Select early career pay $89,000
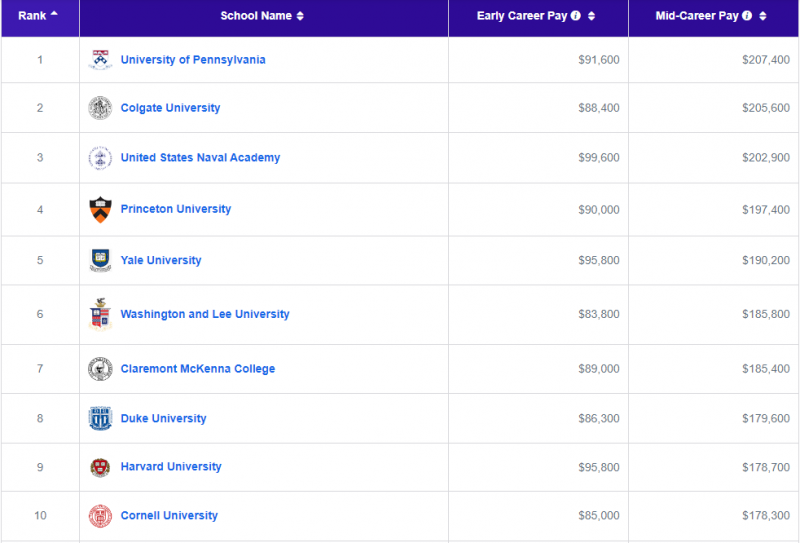The height and width of the screenshot is (543, 800). [x=599, y=369]
